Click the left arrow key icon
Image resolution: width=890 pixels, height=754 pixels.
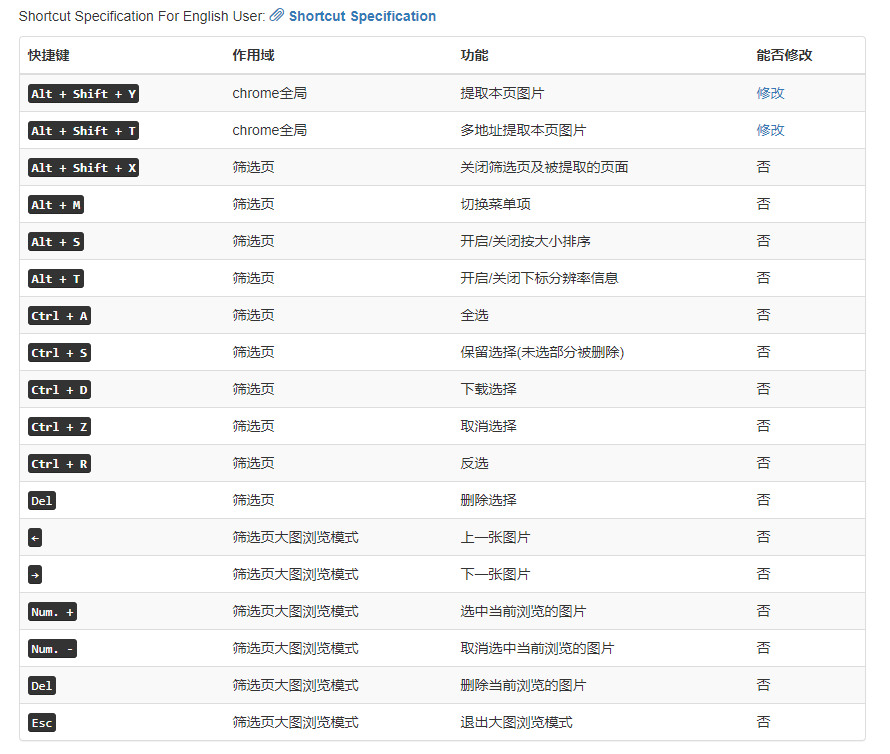pos(36,538)
